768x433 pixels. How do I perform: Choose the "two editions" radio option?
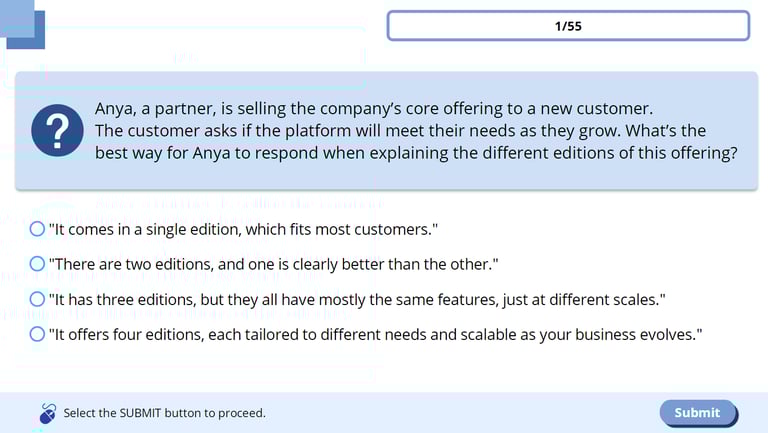pyautogui.click(x=37, y=264)
